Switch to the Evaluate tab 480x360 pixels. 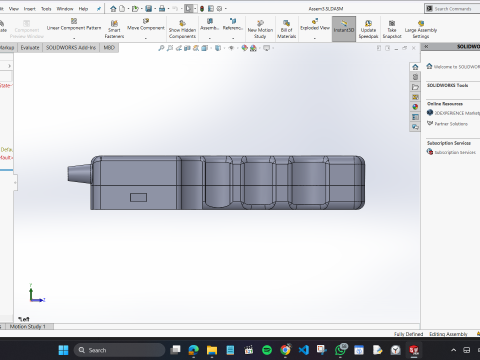tap(30, 48)
